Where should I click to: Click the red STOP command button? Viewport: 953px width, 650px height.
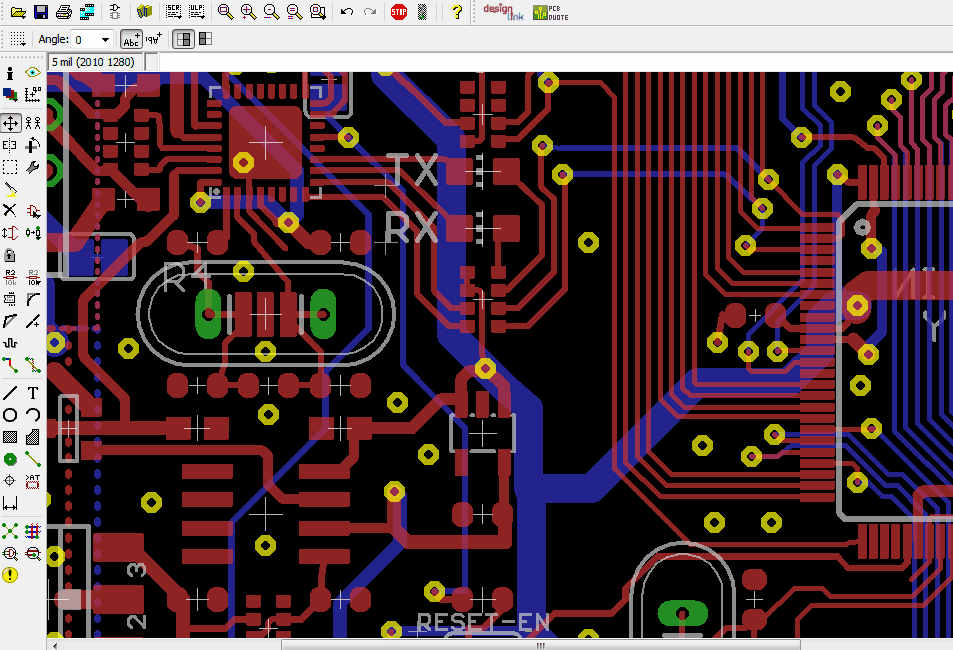[399, 12]
